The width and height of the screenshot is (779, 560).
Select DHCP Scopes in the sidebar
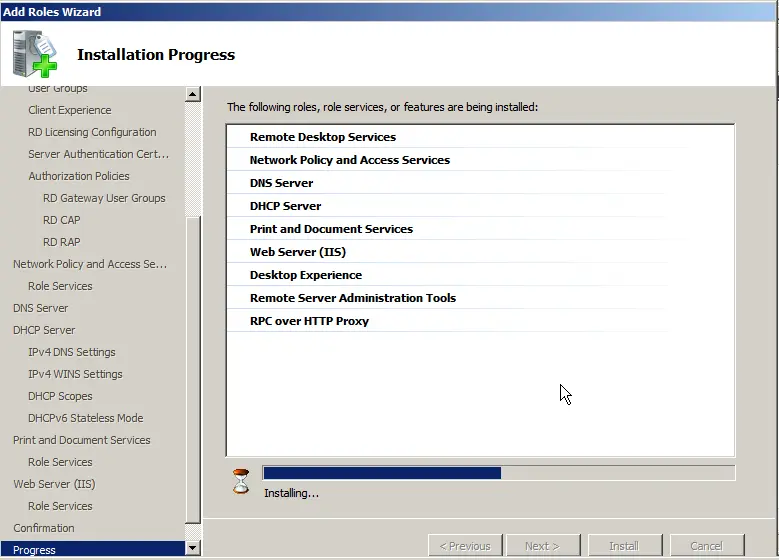point(60,396)
